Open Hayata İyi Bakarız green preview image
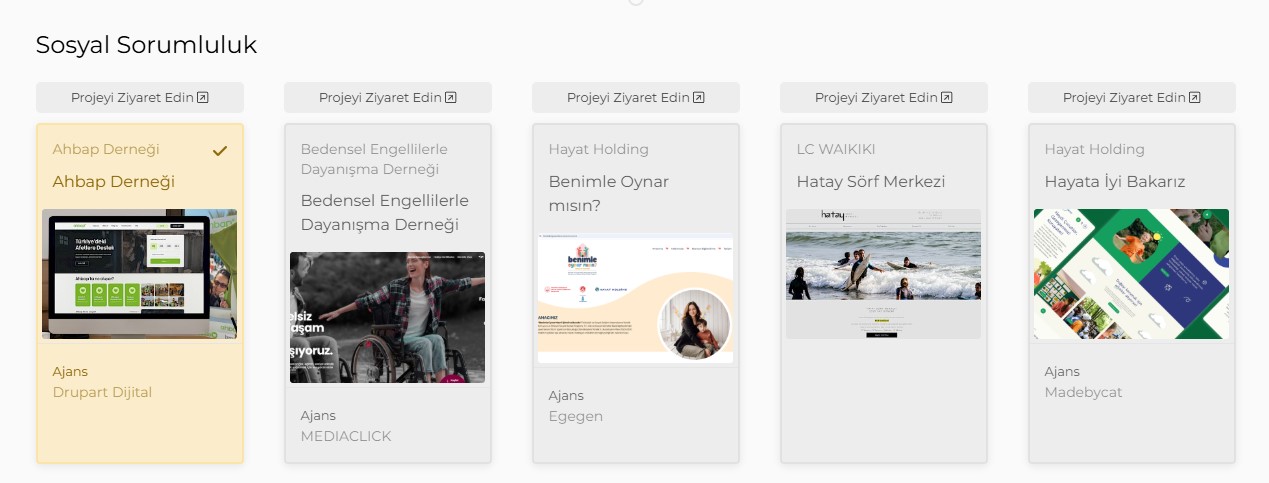The width and height of the screenshot is (1269, 483). [x=1131, y=273]
